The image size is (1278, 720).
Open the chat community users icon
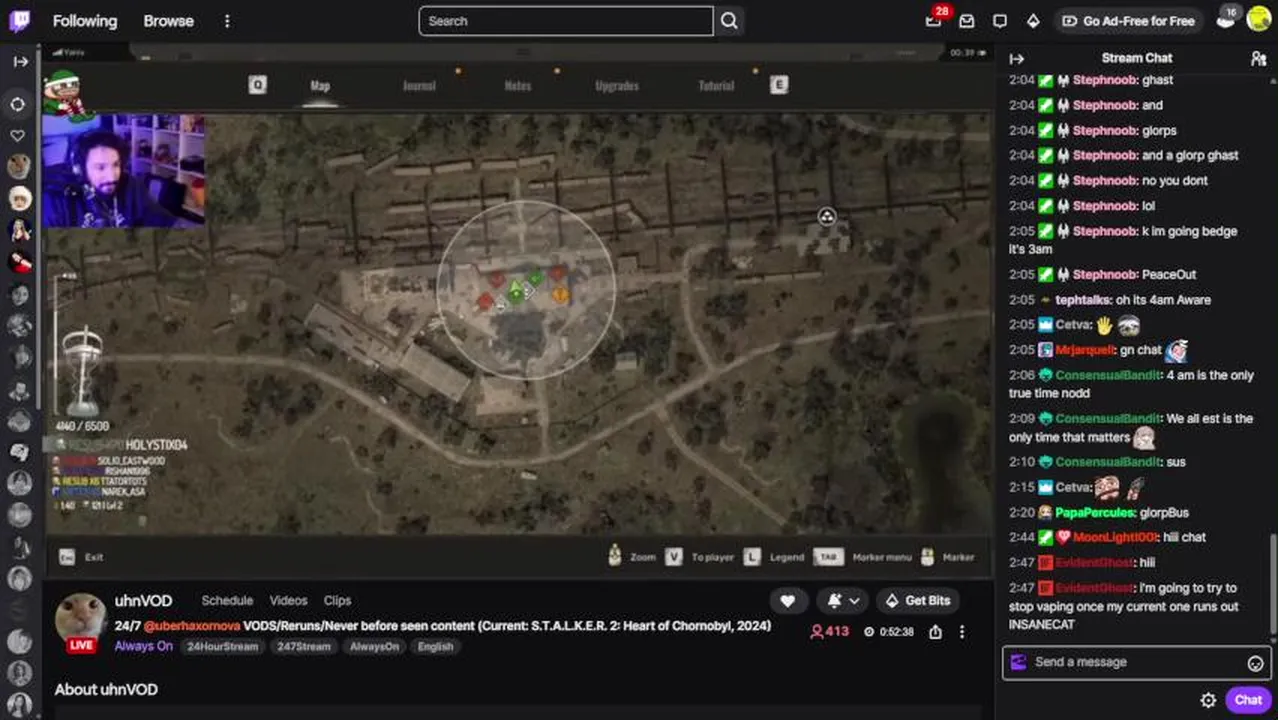[1258, 59]
